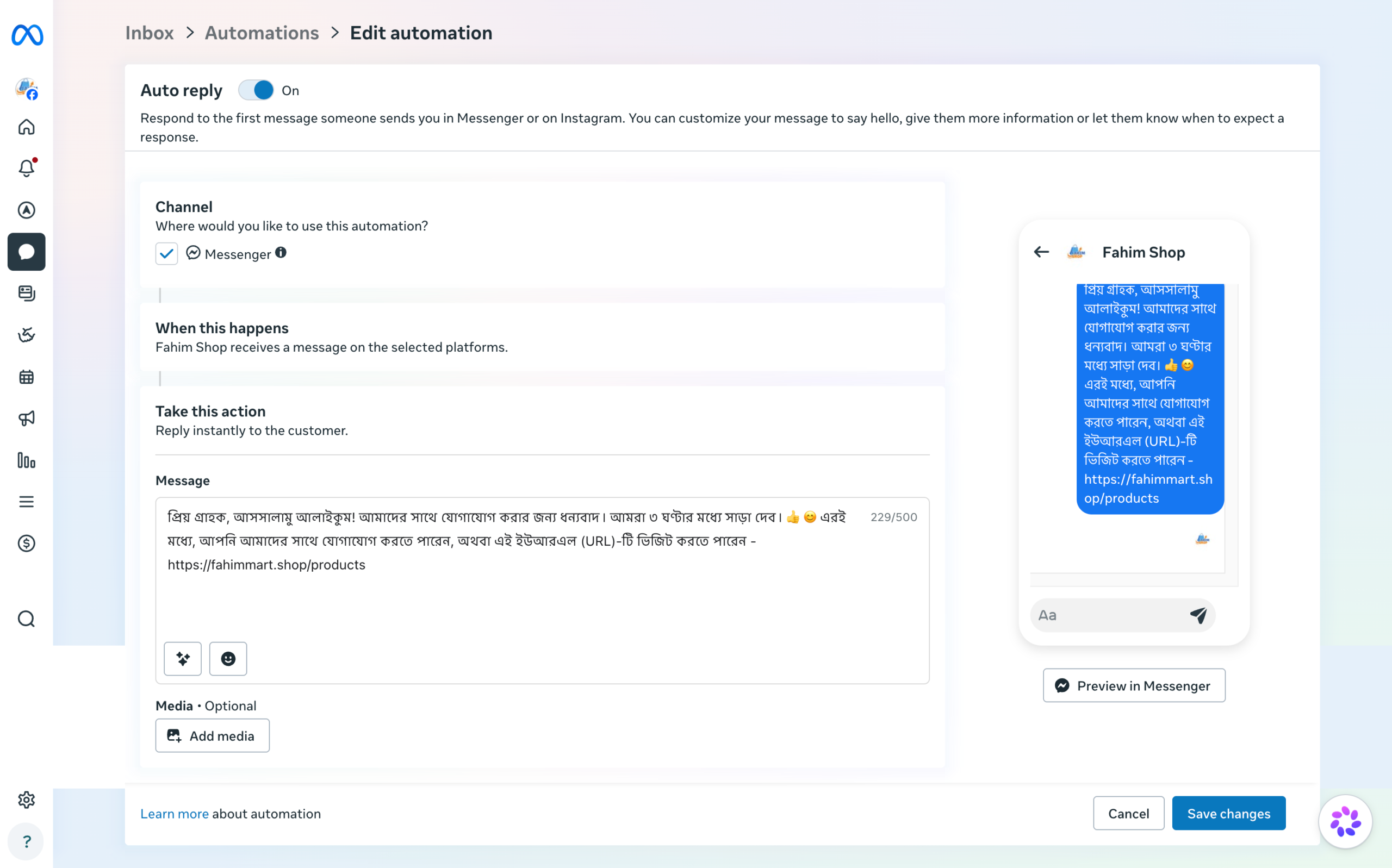This screenshot has height=868, width=1392.
Task: Click the Fahim Shop name in preview
Action: click(x=1144, y=252)
